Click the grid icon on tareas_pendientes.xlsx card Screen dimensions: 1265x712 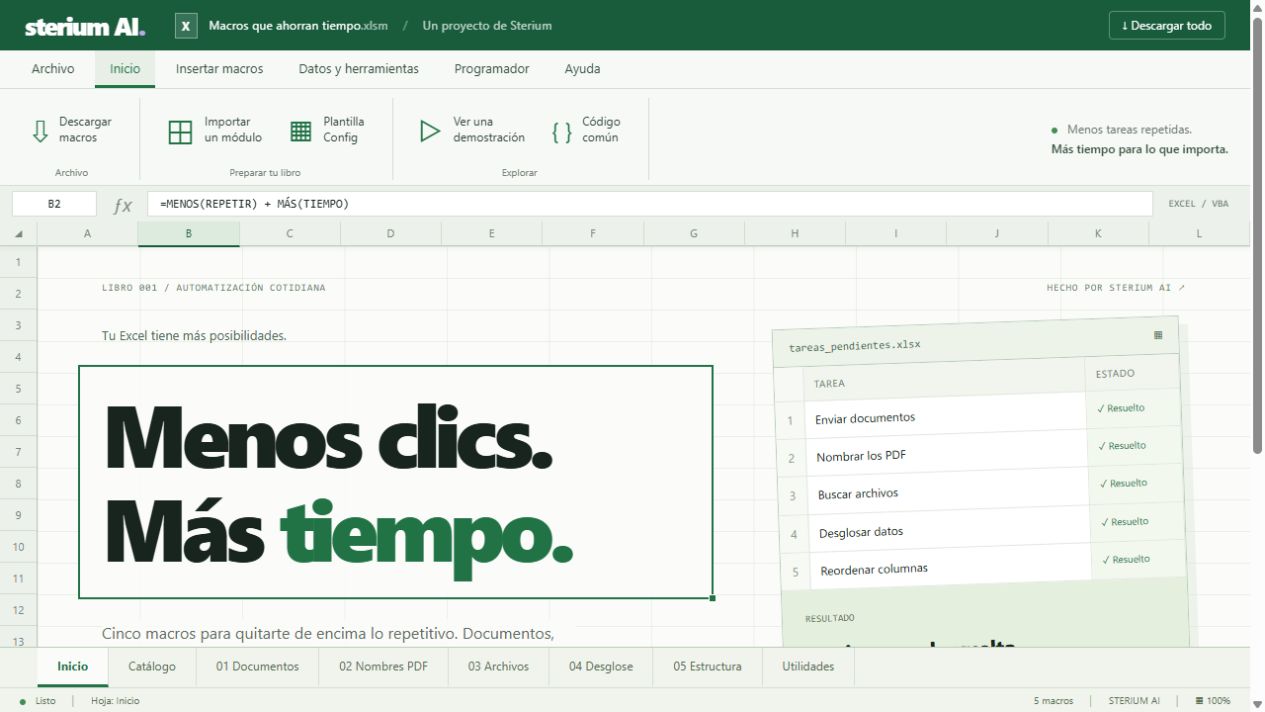tap(1158, 335)
